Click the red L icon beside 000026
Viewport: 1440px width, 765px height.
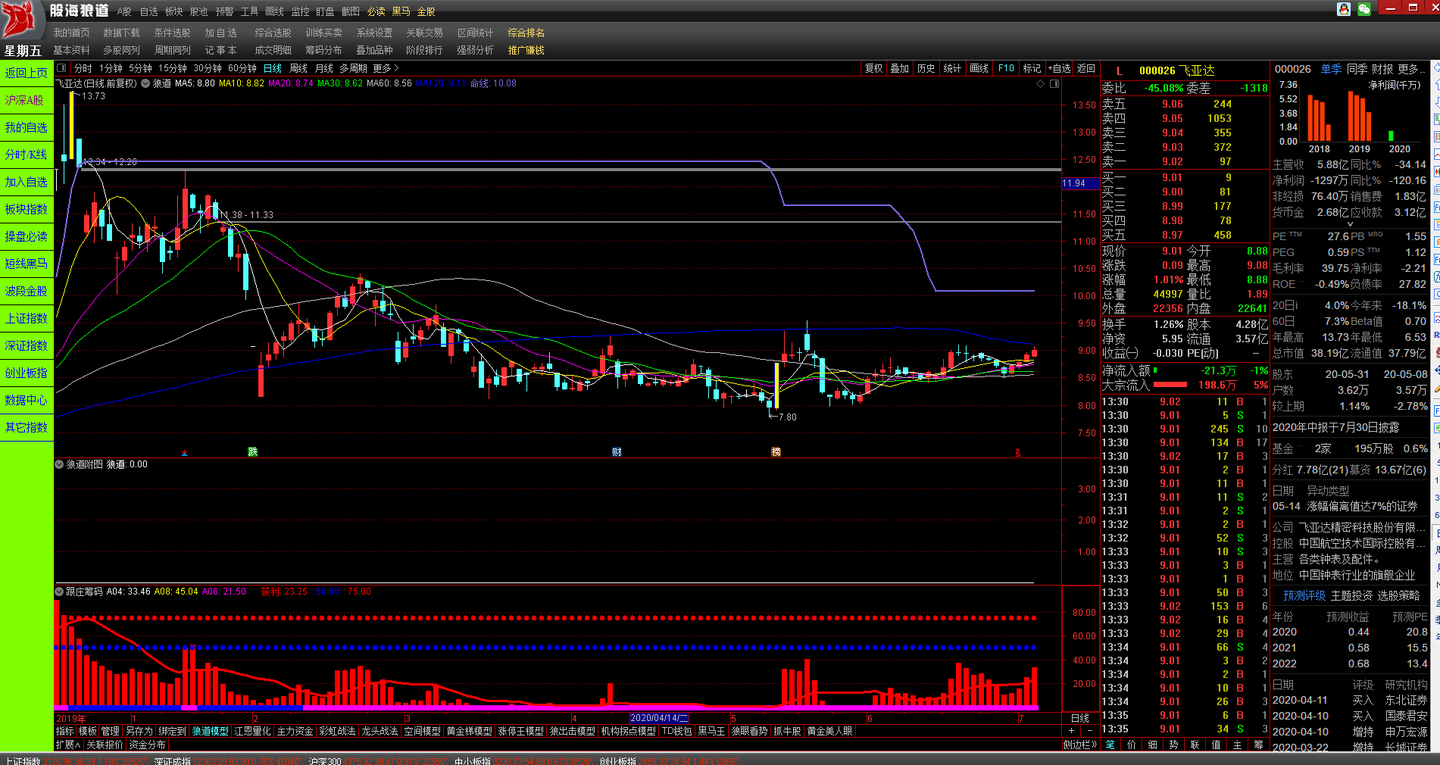[1119, 70]
